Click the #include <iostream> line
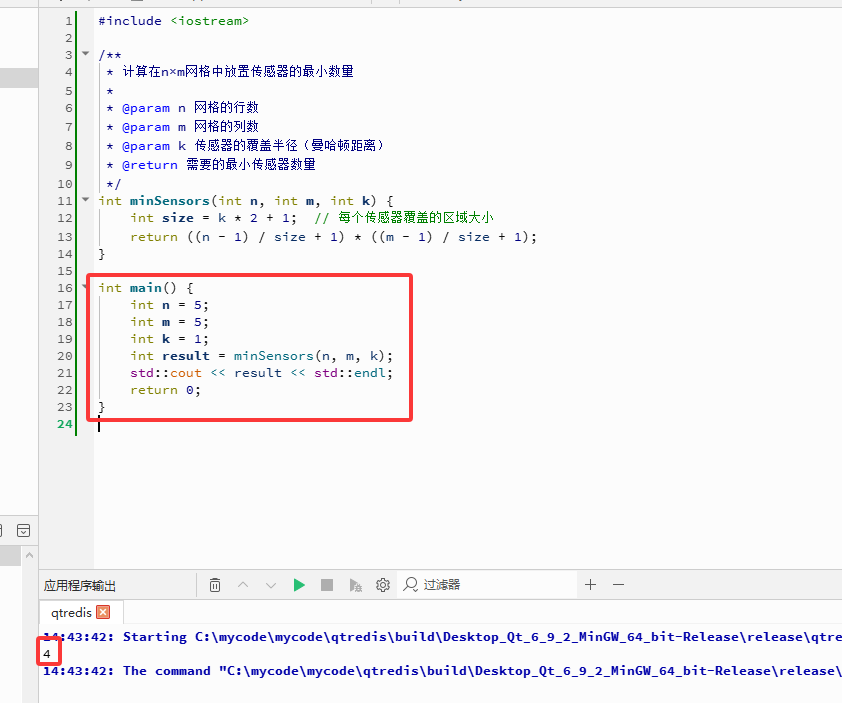Screen dimensions: 842x703 pyautogui.click(x=173, y=21)
